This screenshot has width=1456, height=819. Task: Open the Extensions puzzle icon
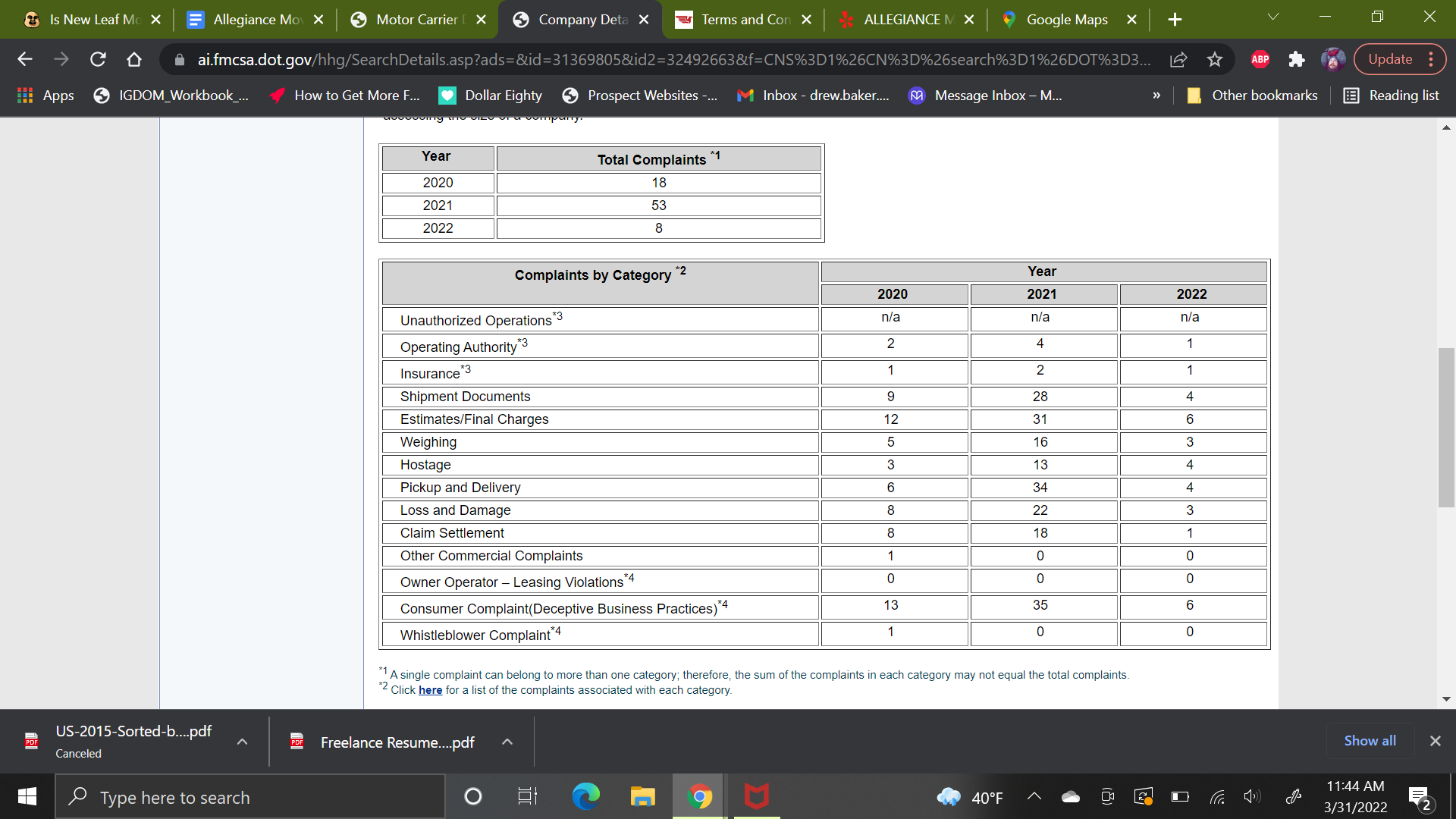point(1297,59)
